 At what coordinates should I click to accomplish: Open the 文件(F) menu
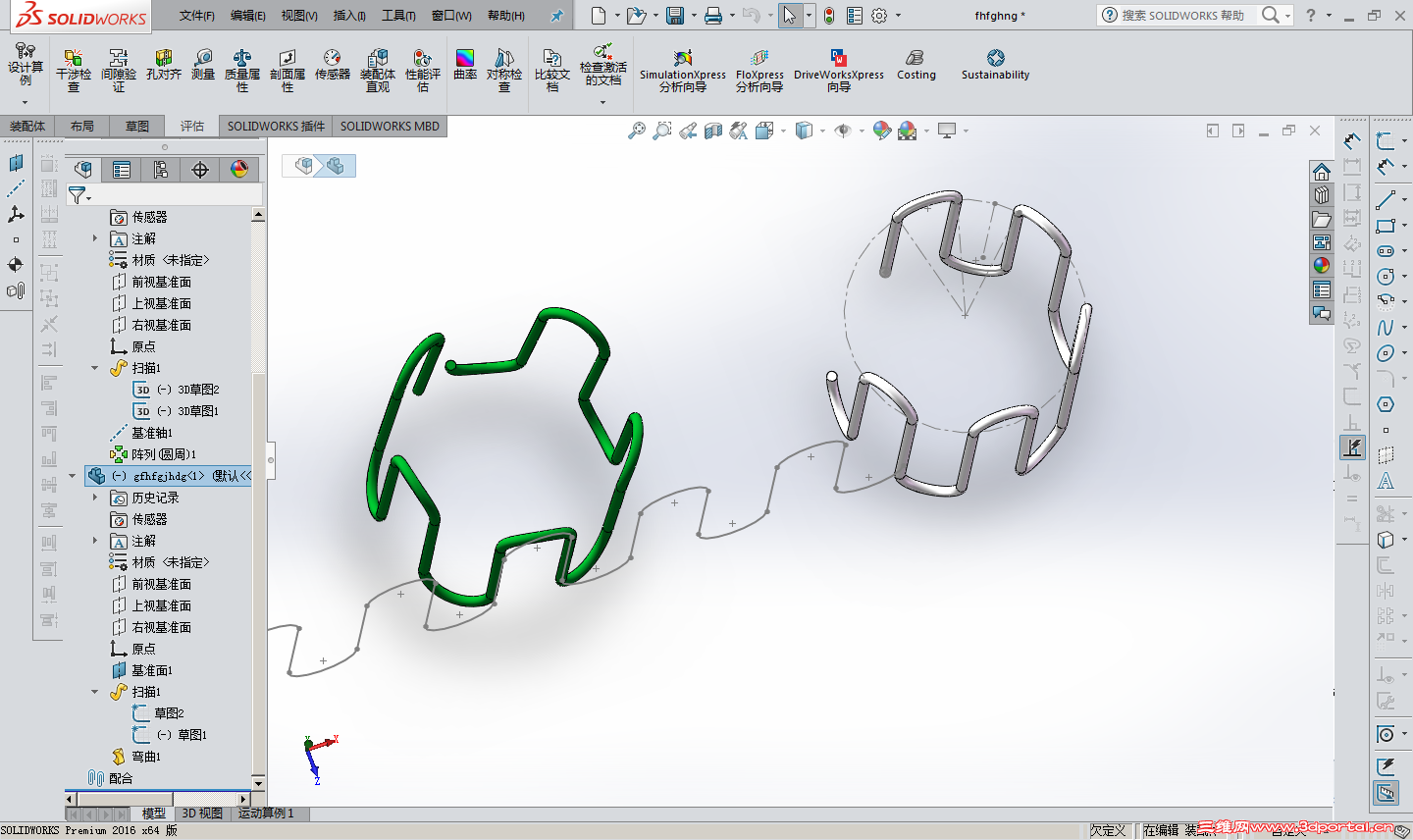[x=197, y=16]
